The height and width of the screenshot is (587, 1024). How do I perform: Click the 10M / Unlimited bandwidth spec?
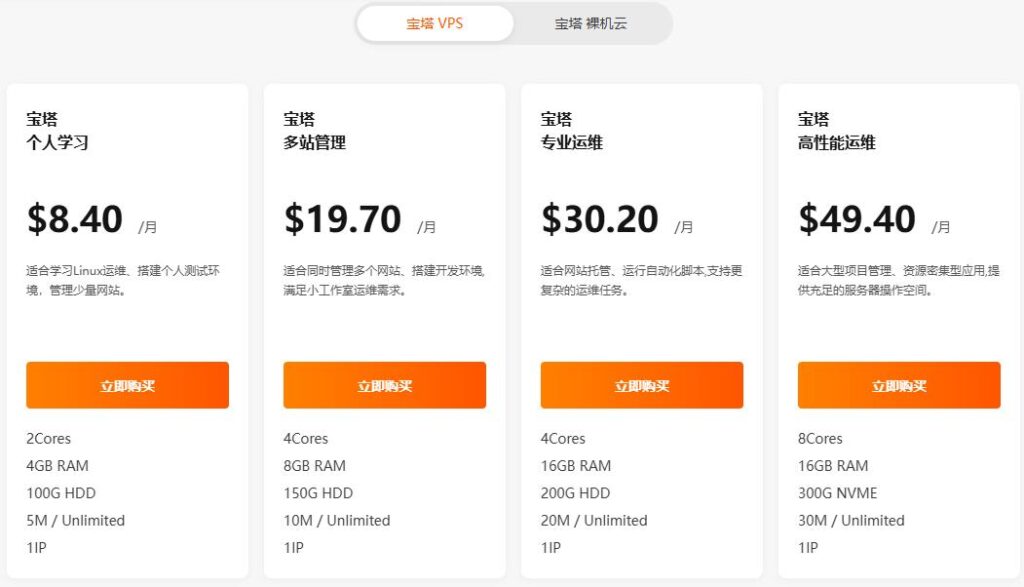(337, 520)
